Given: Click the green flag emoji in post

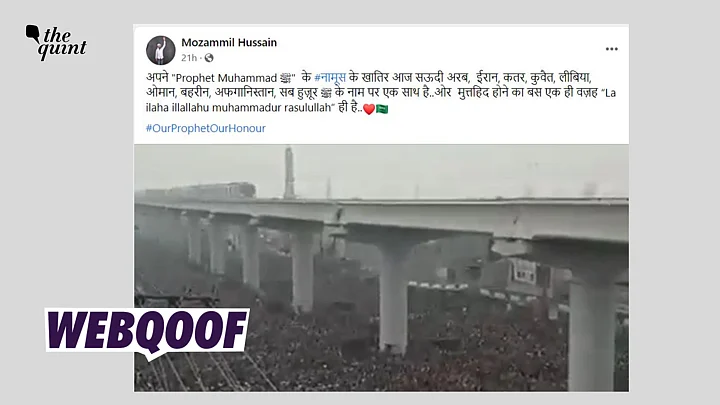Looking at the screenshot, I should tap(382, 109).
